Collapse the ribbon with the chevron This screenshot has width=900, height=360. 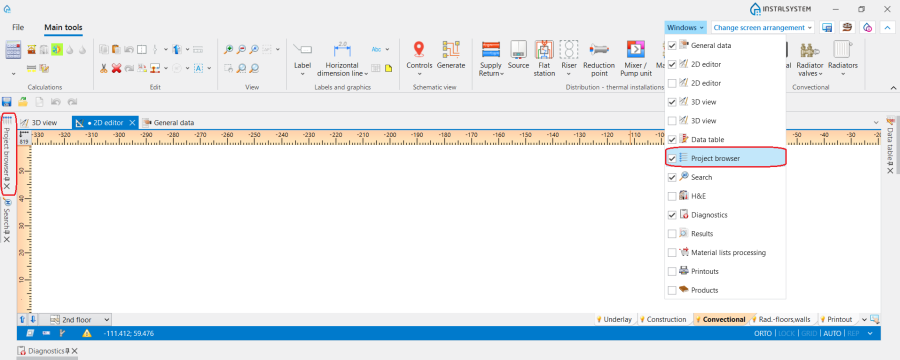[893, 88]
